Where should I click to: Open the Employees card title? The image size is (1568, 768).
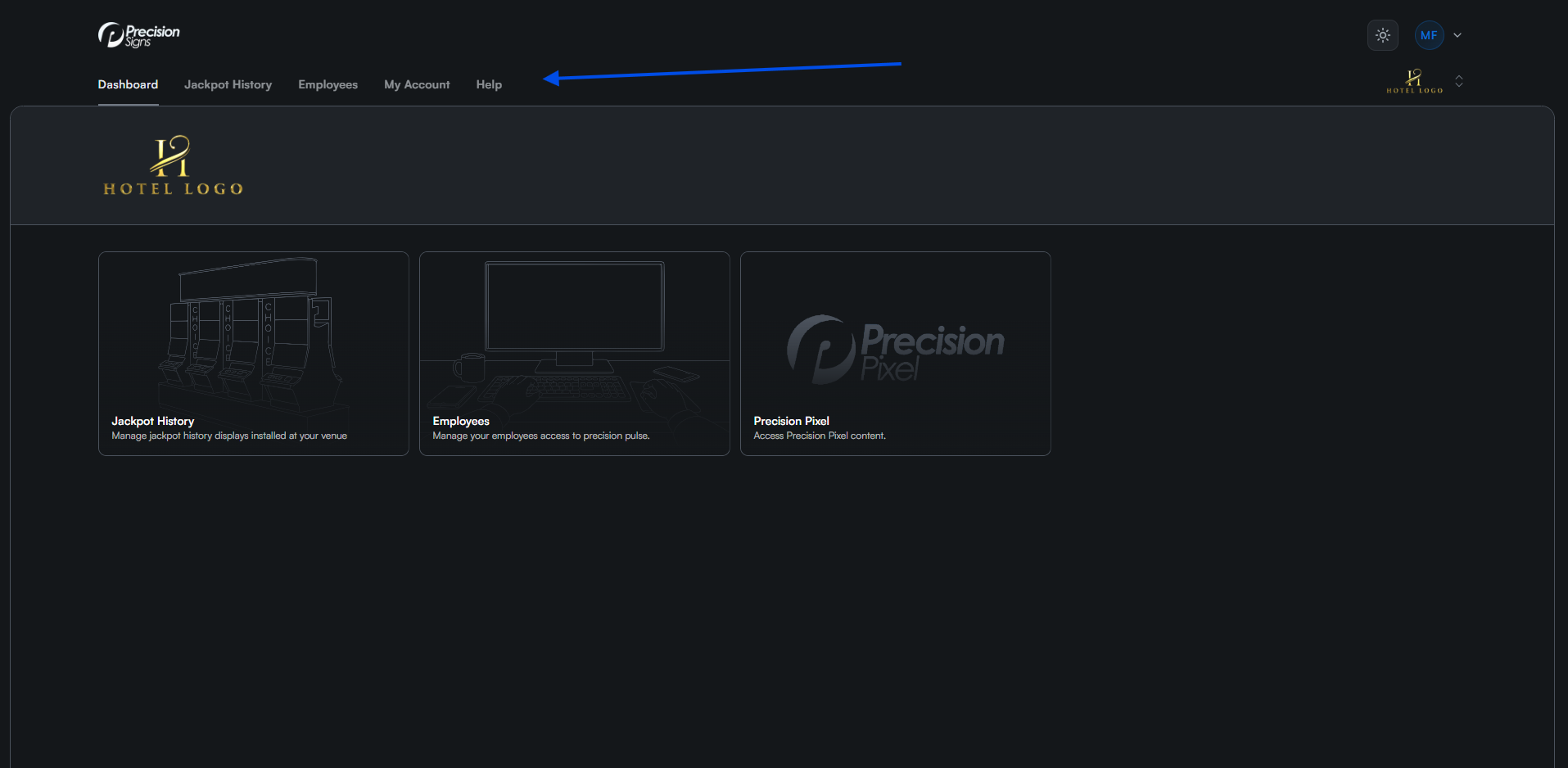[x=461, y=421]
